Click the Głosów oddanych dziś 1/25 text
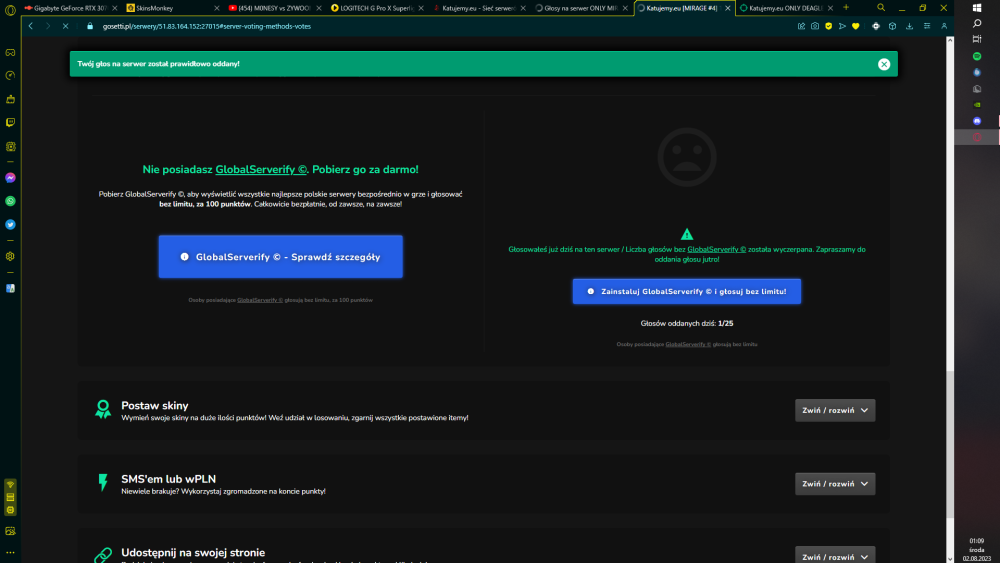 click(687, 323)
